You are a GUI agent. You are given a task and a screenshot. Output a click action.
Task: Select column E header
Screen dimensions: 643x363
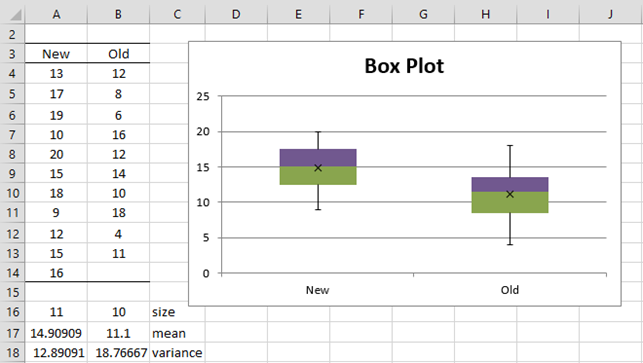(x=299, y=15)
